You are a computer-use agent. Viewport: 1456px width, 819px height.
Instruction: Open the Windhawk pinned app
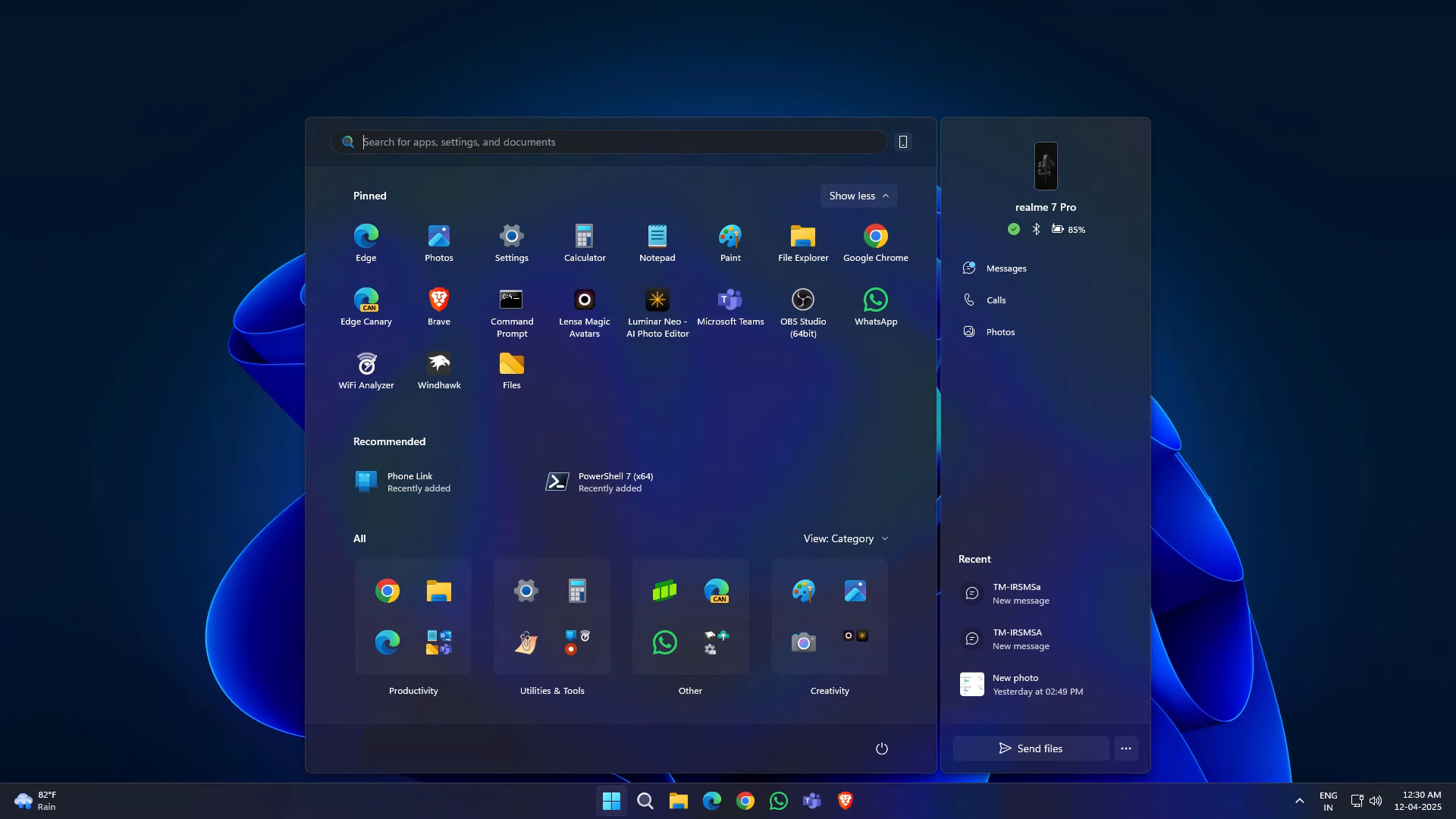coord(439,371)
